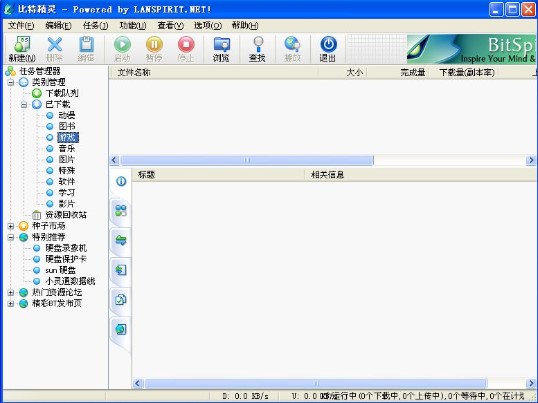
Task: Sort by 完成量 column header
Action: (397, 72)
